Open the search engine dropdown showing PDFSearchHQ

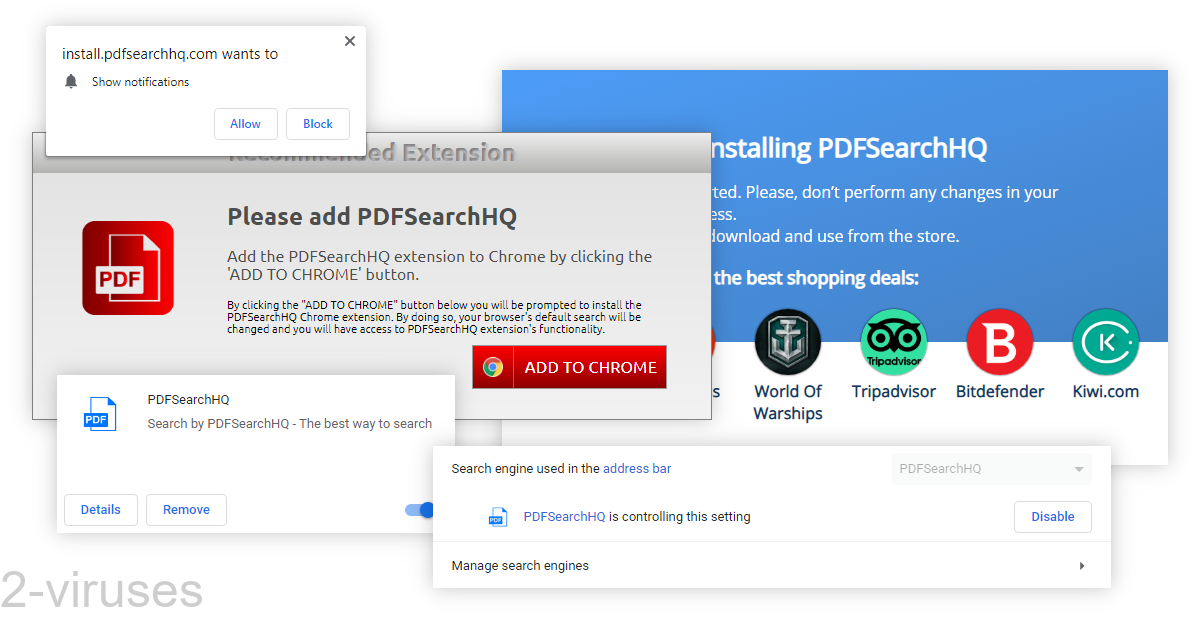[x=990, y=468]
